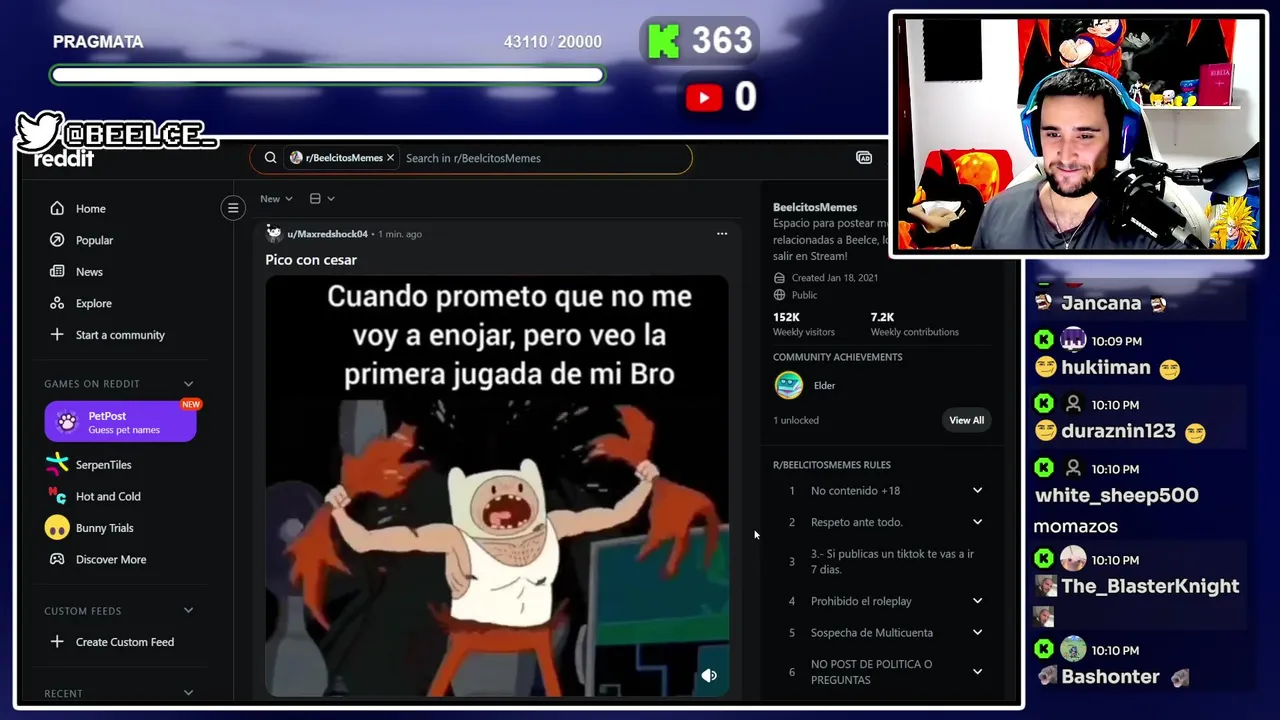Image resolution: width=1280 pixels, height=720 pixels.
Task: Collapse sidebar with hamburger menu button
Action: (233, 208)
